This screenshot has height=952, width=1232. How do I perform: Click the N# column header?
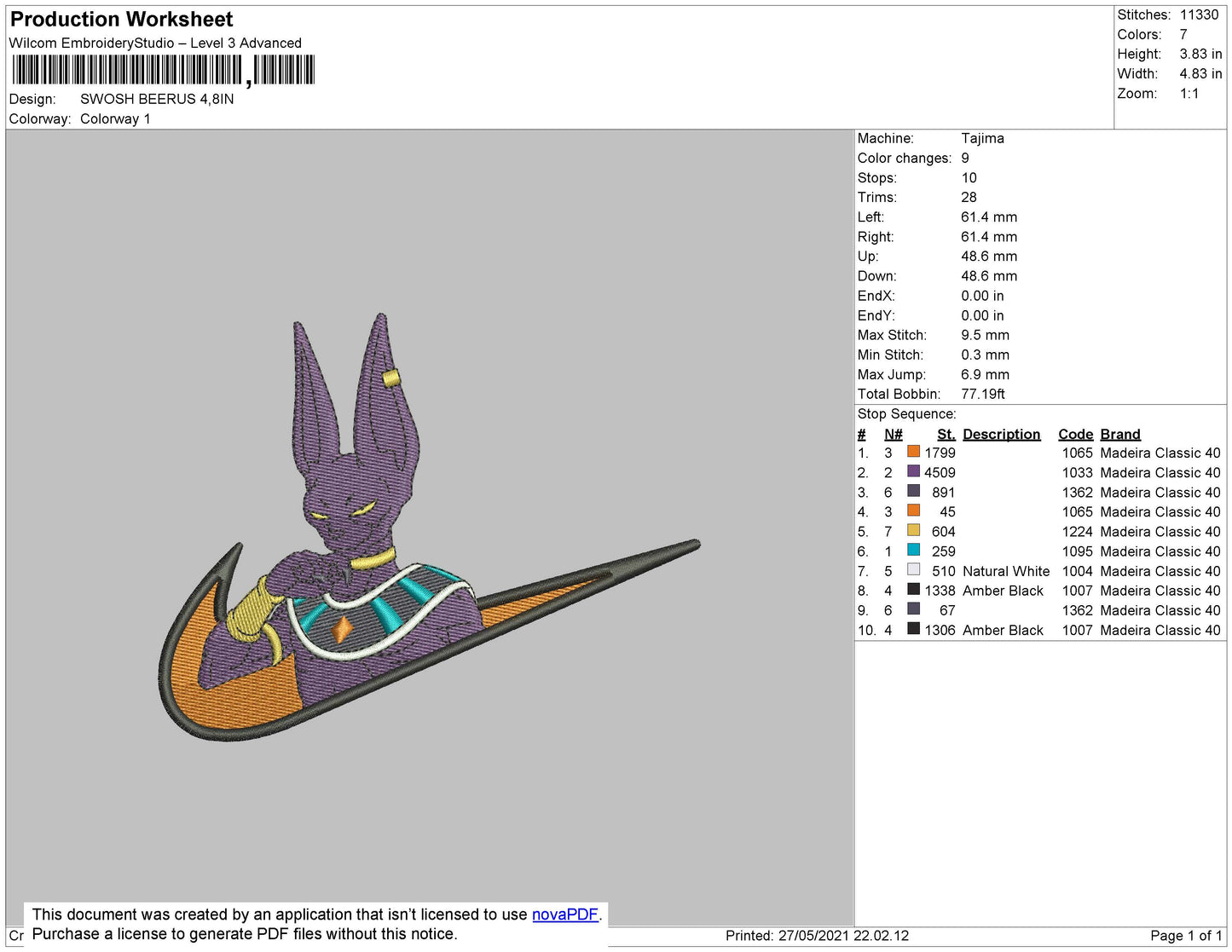(x=893, y=434)
